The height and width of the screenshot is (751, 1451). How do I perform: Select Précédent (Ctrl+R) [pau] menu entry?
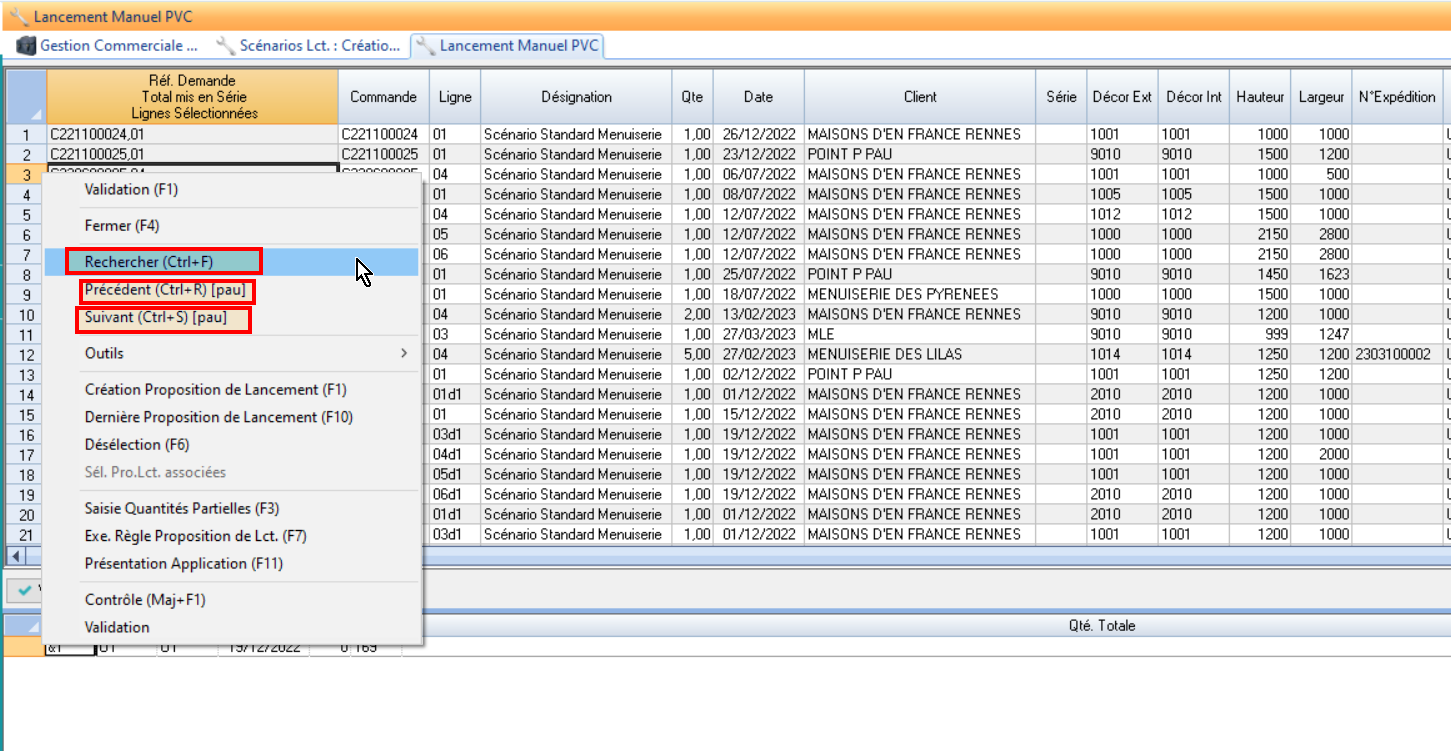pos(167,290)
